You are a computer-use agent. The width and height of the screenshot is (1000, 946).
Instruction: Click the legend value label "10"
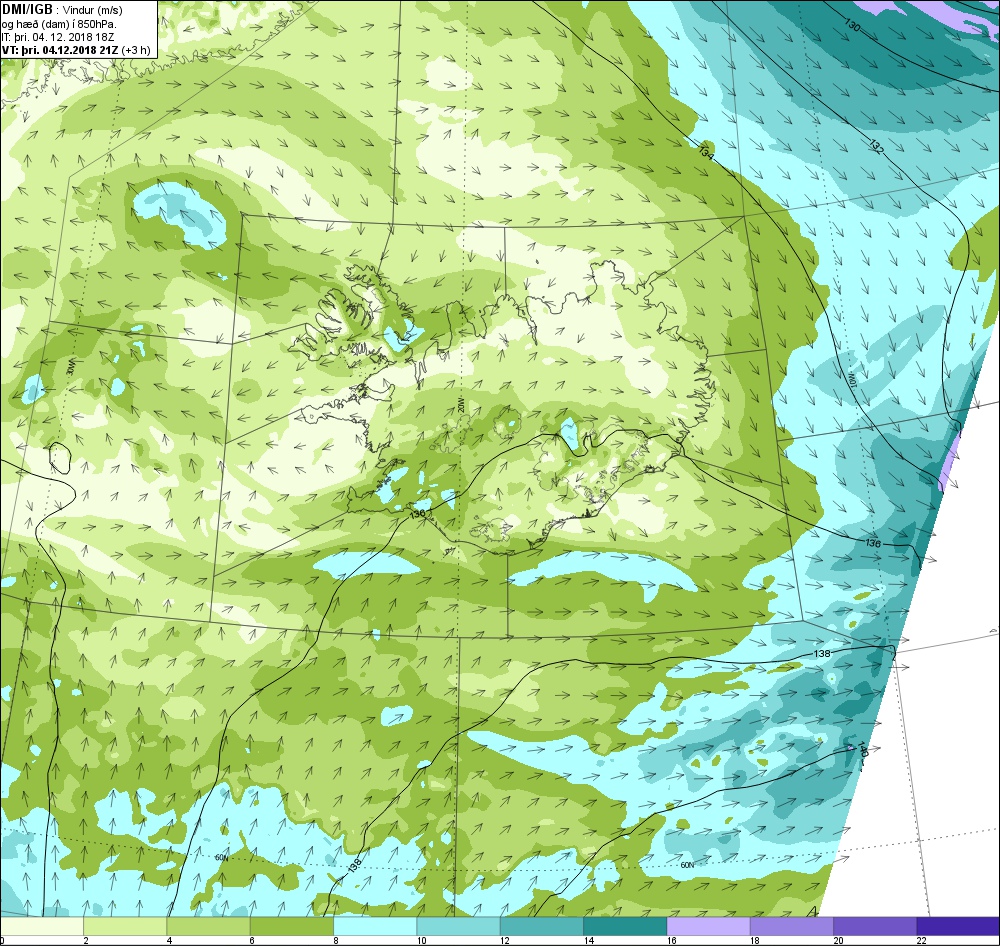[422, 940]
